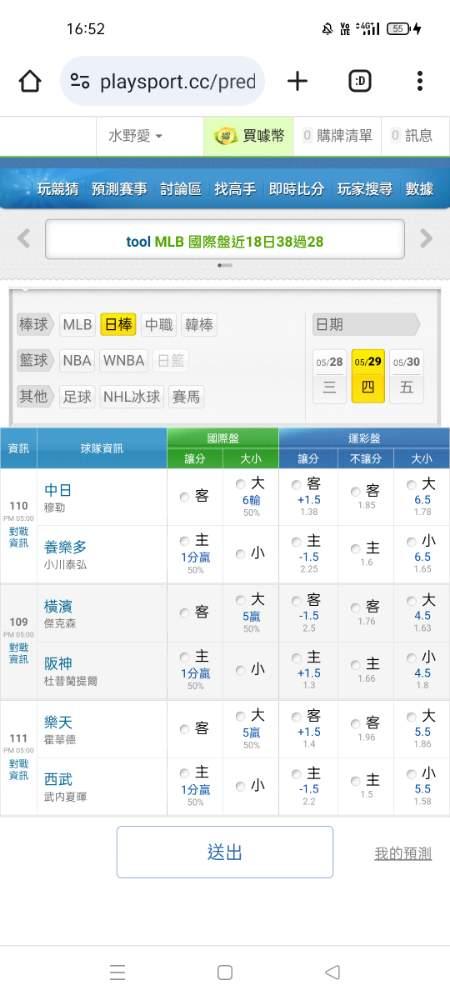450x1000 pixels.
Task: Open the 西武 team link
Action: pyautogui.click(x=58, y=779)
